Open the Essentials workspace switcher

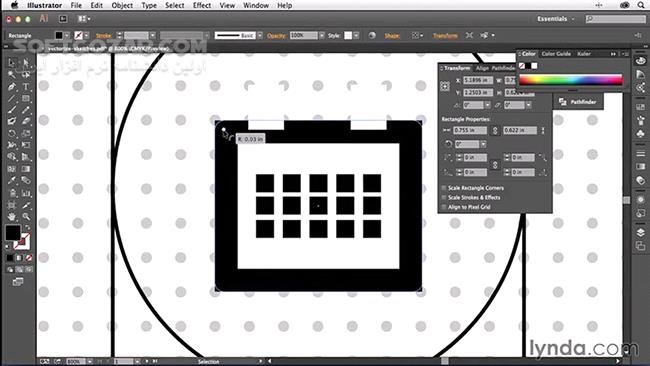556,19
